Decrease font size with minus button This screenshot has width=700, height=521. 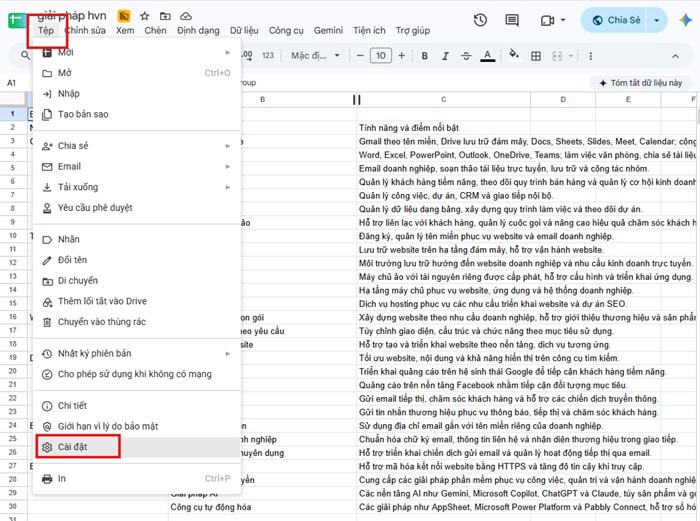tap(360, 56)
